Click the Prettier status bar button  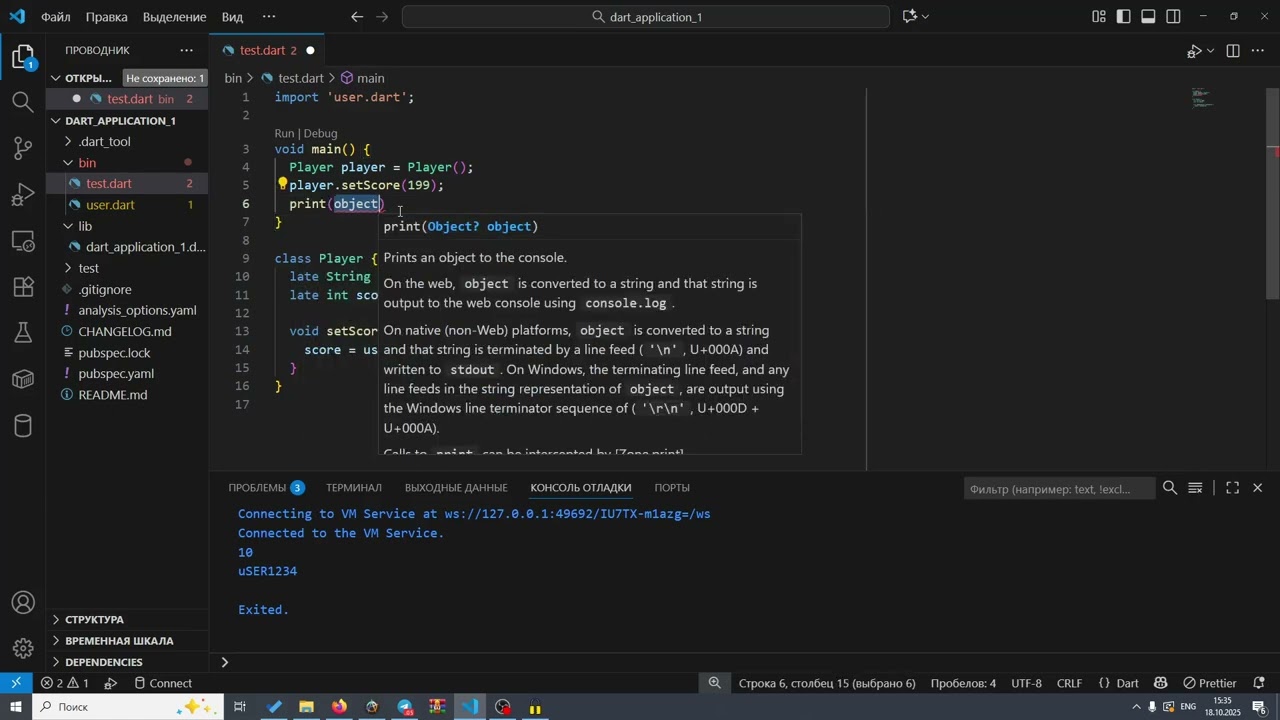point(1210,683)
